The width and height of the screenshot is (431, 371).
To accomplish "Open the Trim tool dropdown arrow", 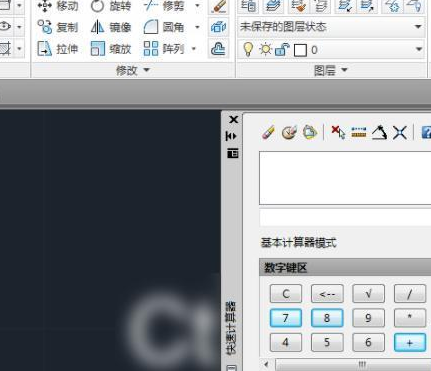I will [x=197, y=6].
